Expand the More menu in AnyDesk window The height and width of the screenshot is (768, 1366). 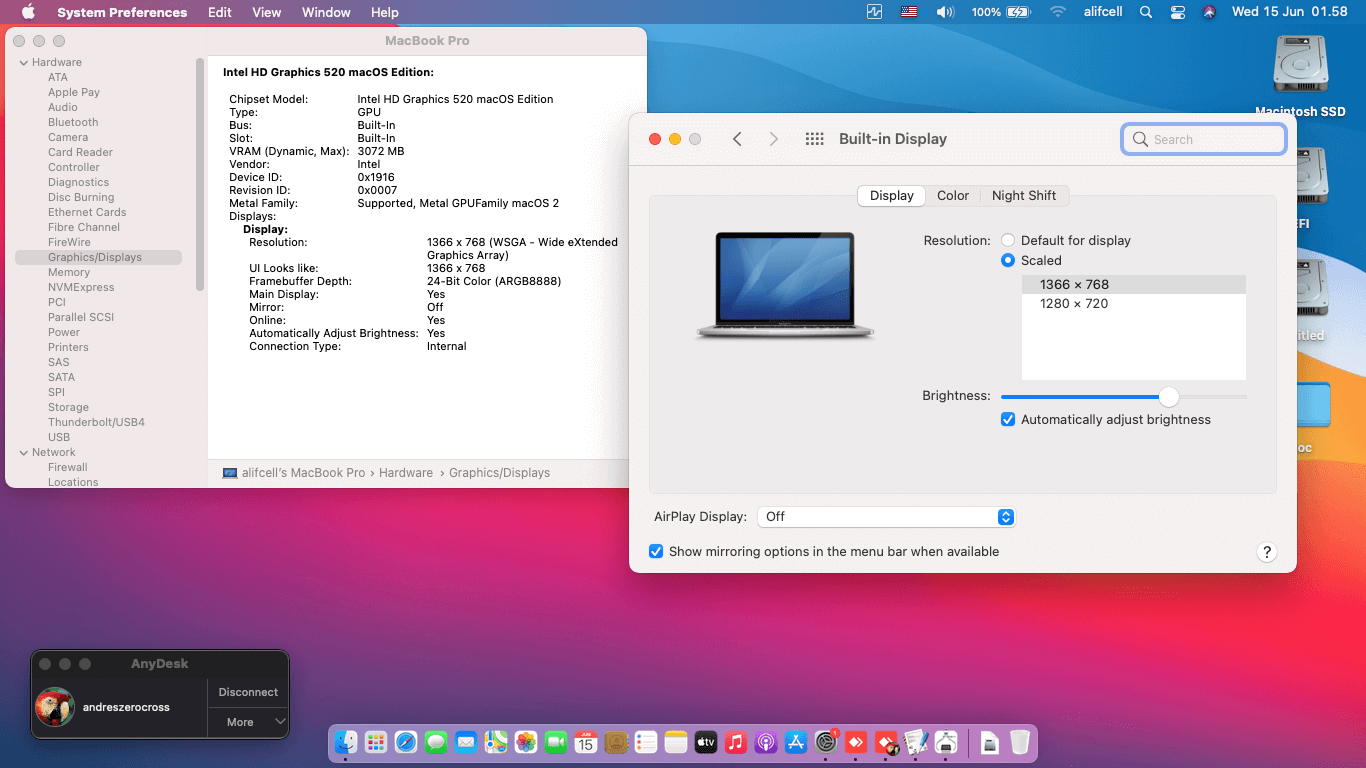coord(248,721)
